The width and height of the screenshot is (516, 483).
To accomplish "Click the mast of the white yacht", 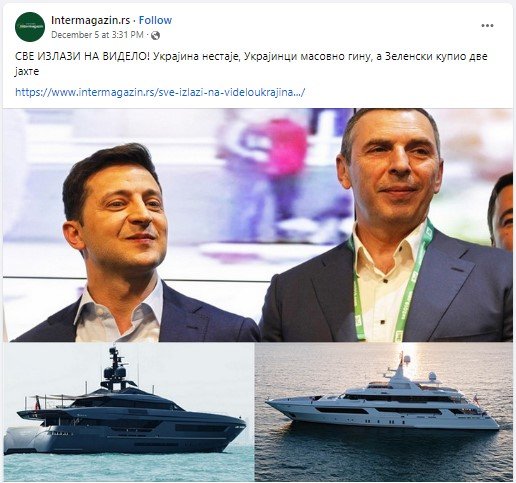I will click(402, 365).
